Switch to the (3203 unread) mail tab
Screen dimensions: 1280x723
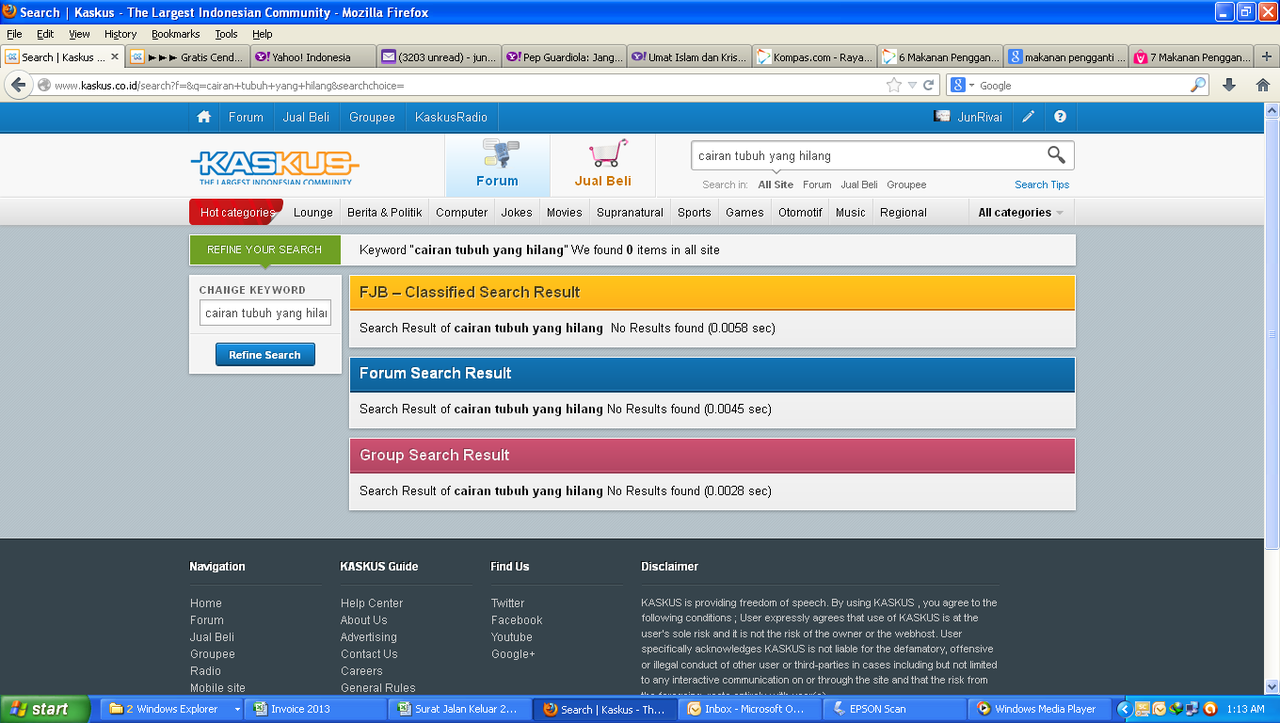[438, 57]
